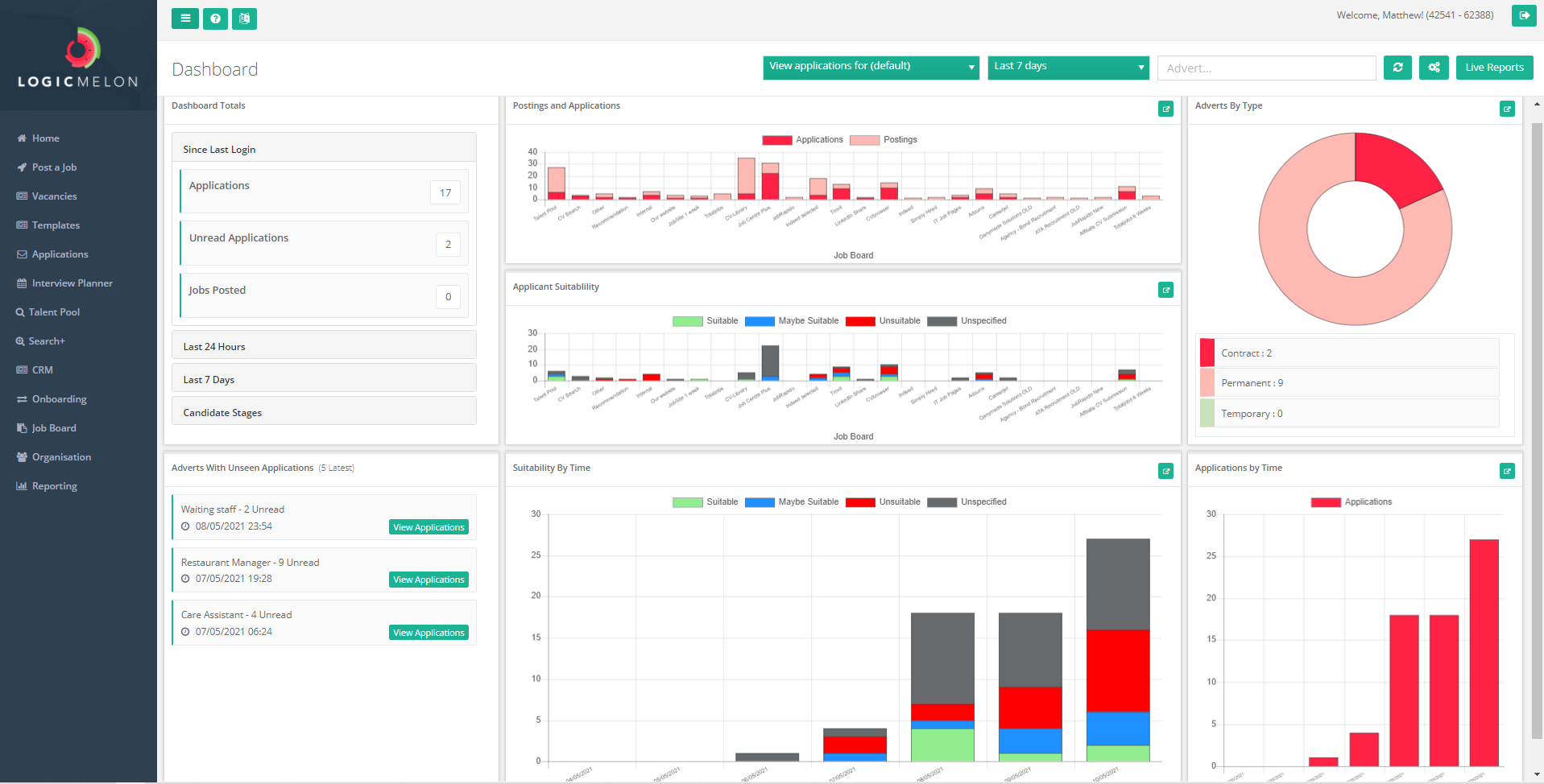
Task: Toggle Unspecified legend in Applicant Suitability chart
Action: 967,321
